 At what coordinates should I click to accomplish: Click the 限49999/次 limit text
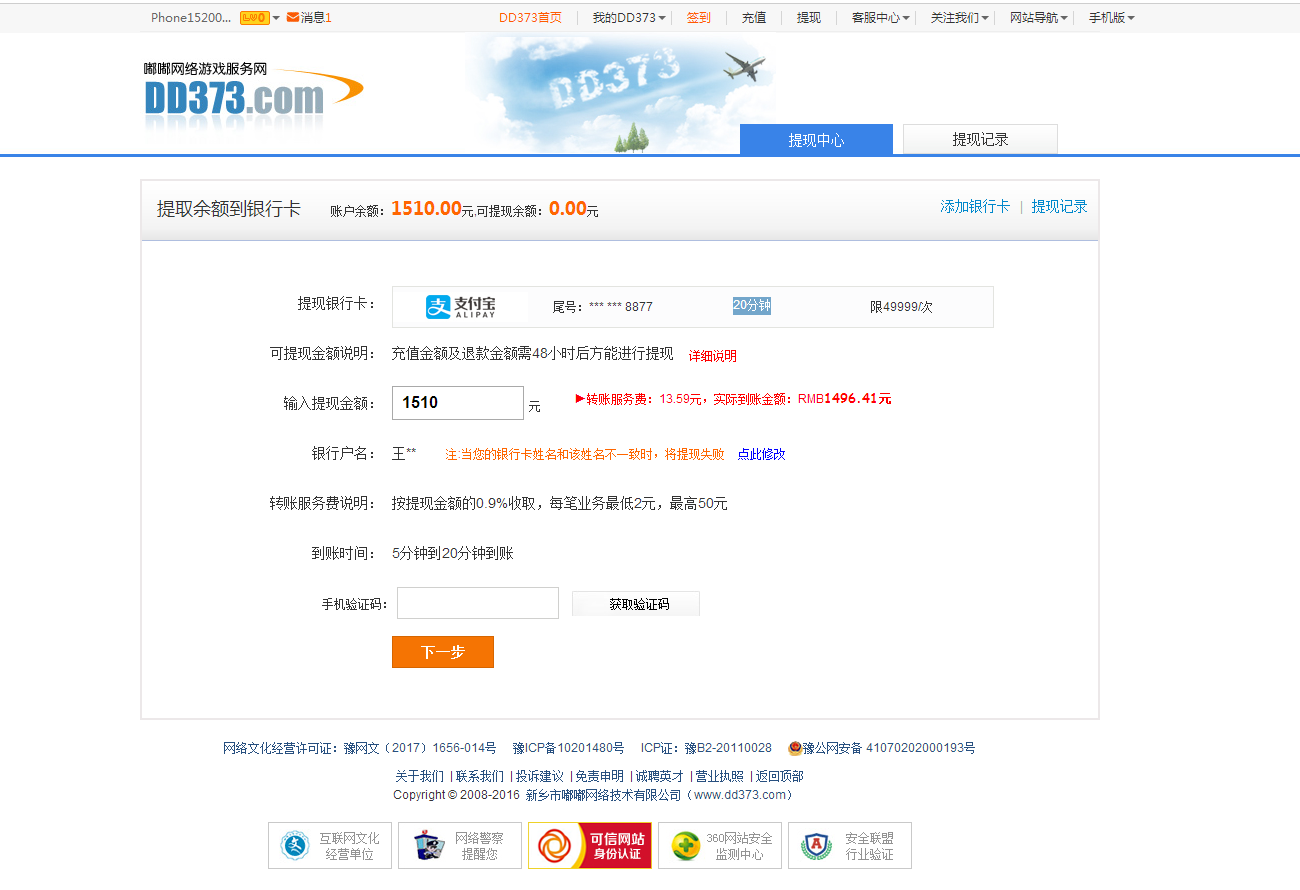click(901, 307)
